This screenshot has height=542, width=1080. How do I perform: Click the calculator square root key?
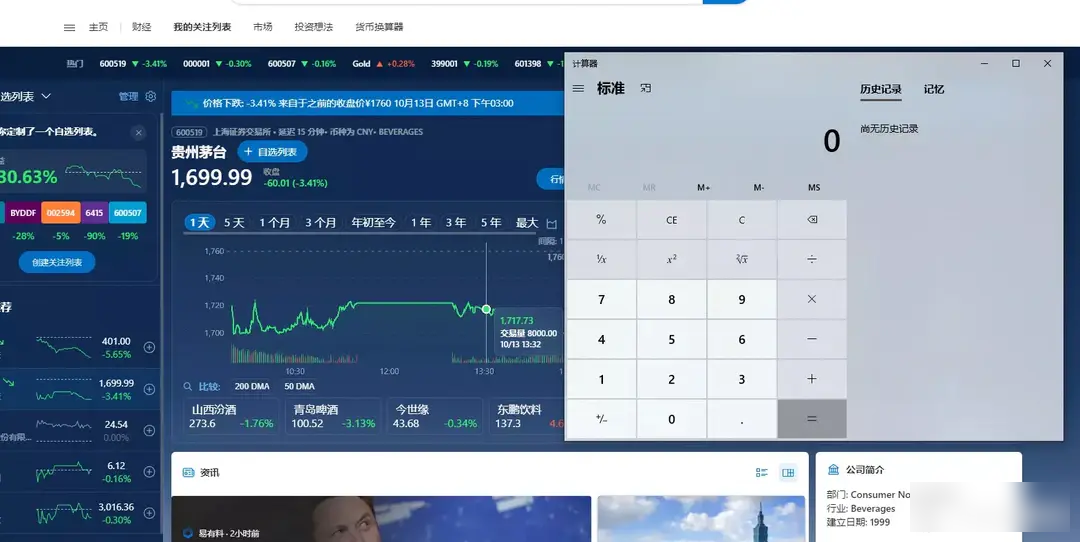pyautogui.click(x=742, y=260)
